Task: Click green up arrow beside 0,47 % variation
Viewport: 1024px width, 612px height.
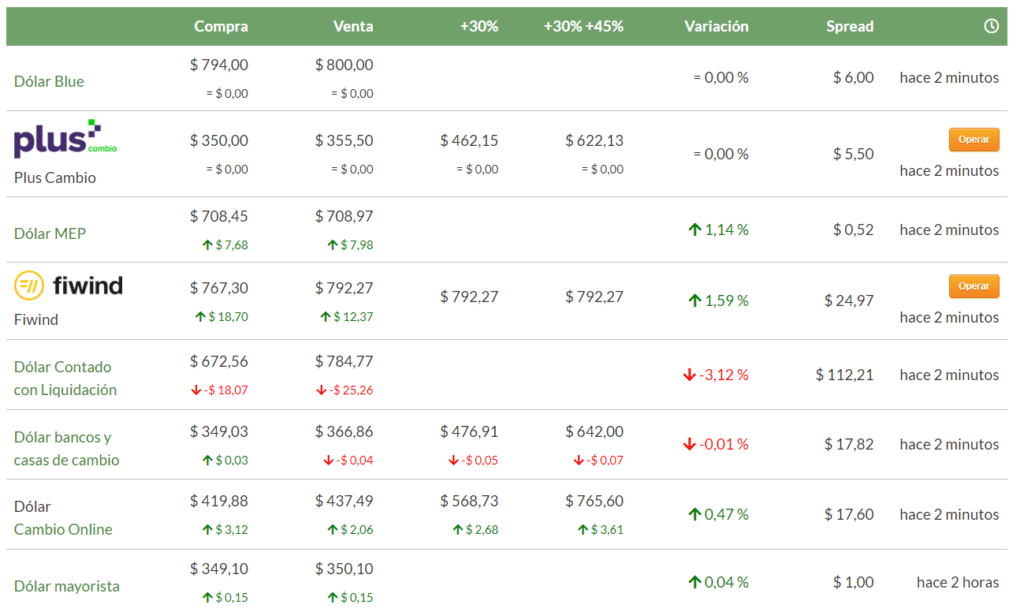Action: [x=694, y=514]
